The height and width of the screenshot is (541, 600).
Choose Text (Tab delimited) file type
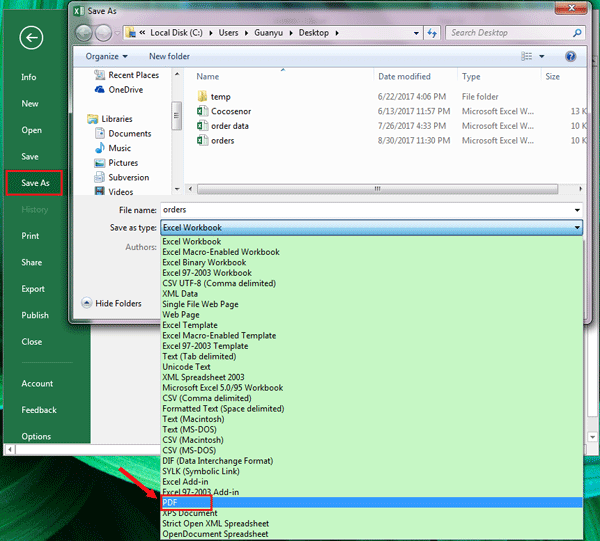pos(372,357)
